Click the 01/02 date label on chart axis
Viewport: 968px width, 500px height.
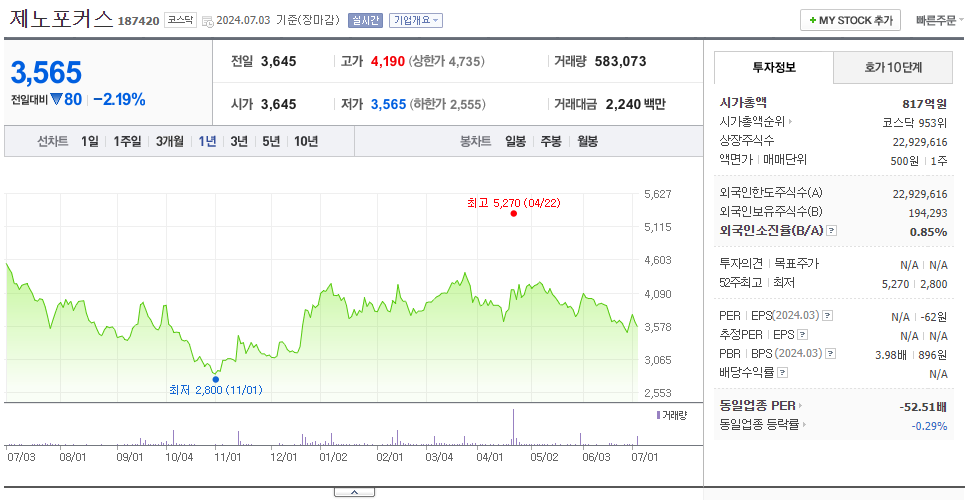click(334, 457)
